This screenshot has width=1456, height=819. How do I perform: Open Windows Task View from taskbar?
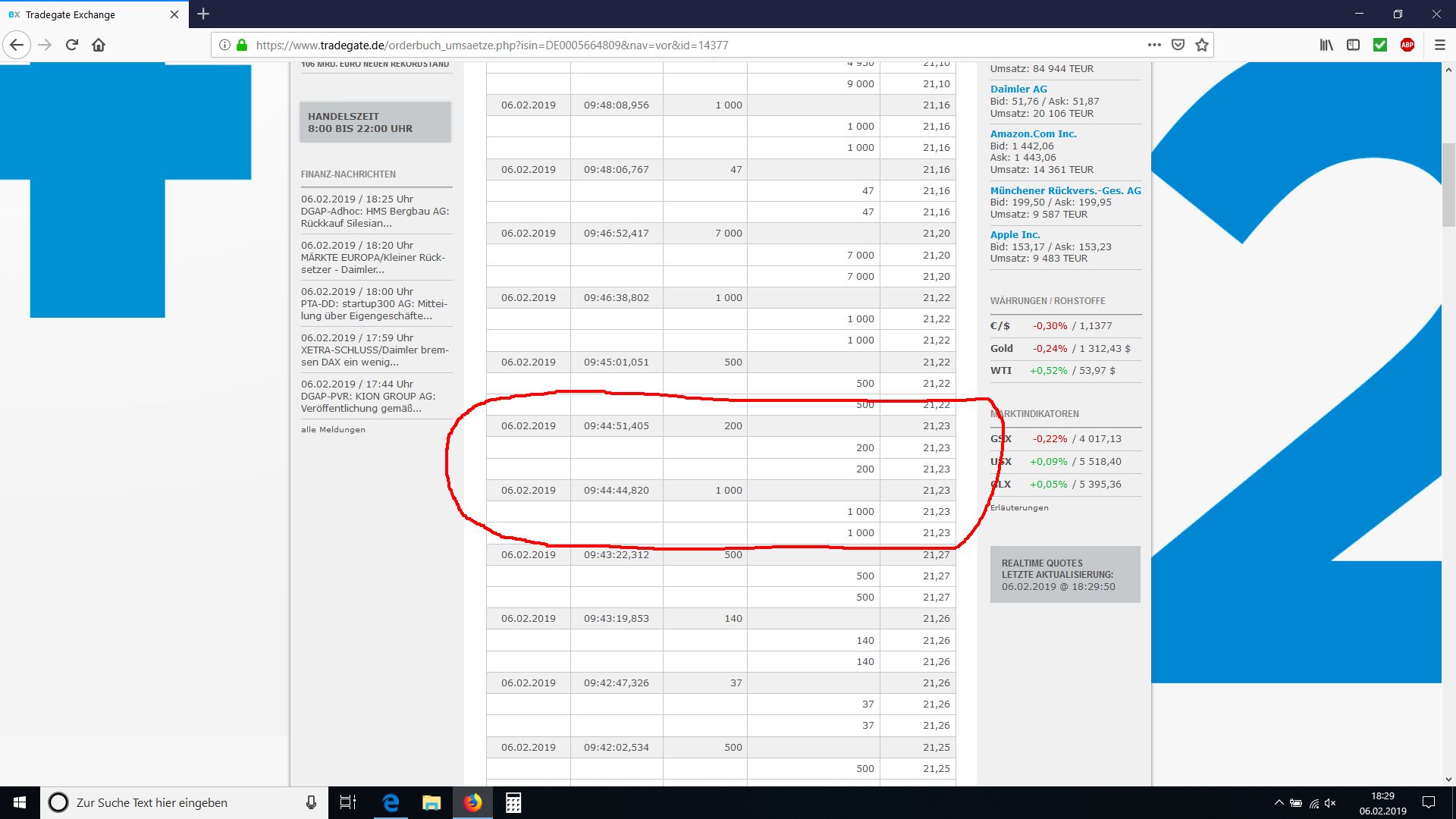pyautogui.click(x=347, y=802)
